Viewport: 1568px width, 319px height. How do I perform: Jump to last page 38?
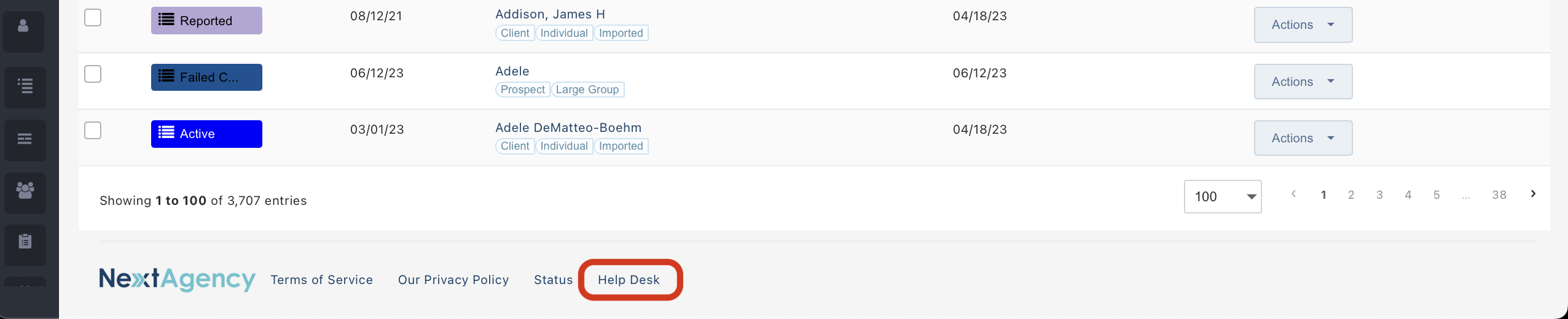1499,195
